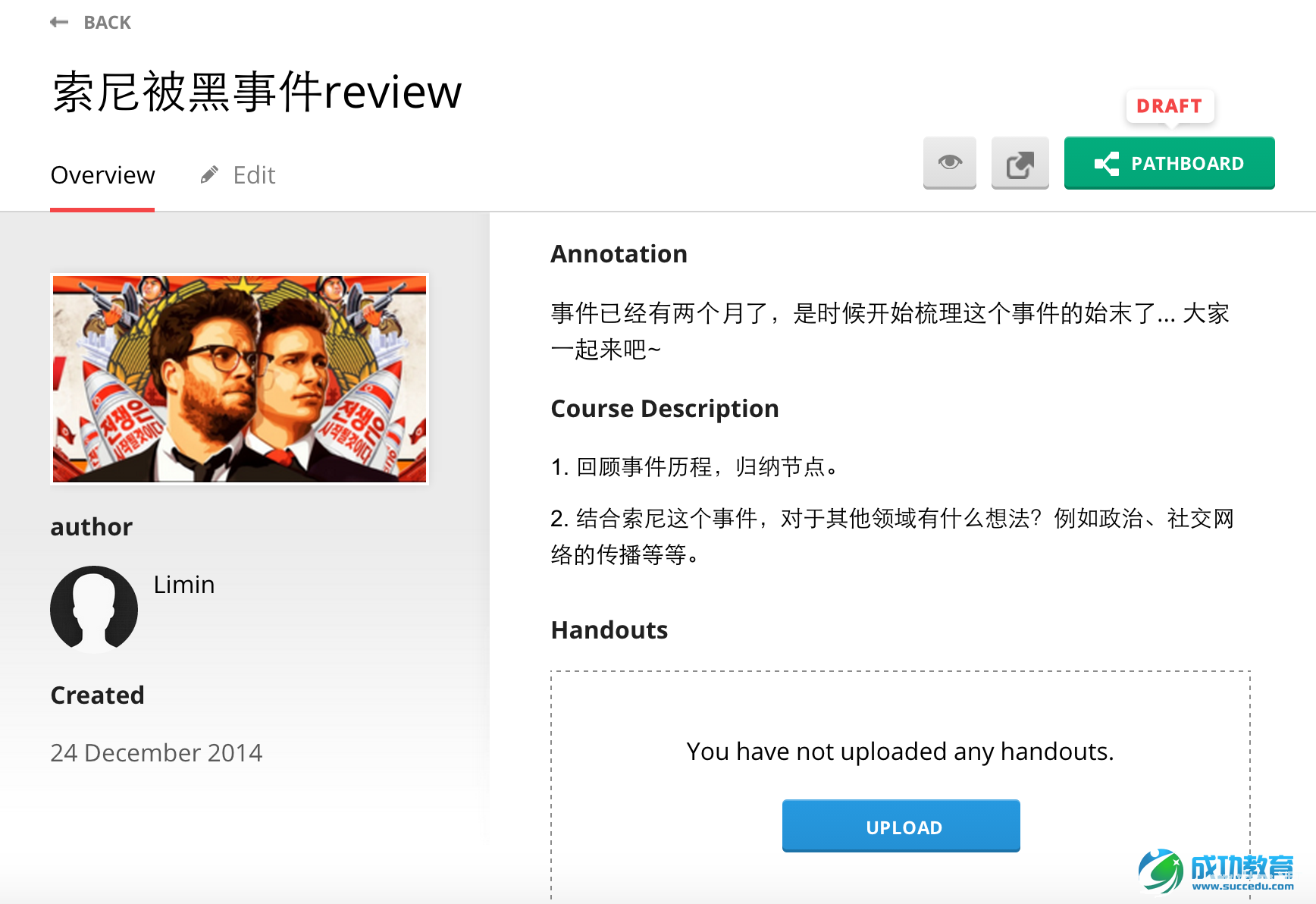The height and width of the screenshot is (904, 1316).
Task: Toggle sharing via the export control
Action: (x=1020, y=162)
